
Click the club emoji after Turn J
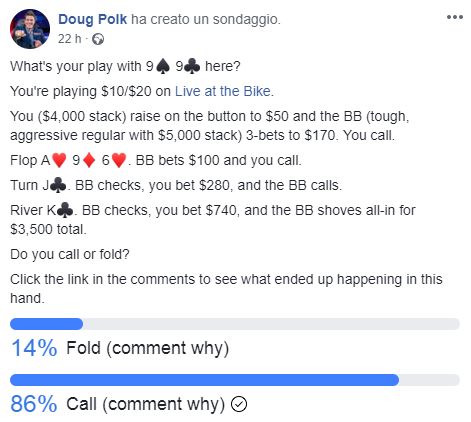click(x=58, y=185)
